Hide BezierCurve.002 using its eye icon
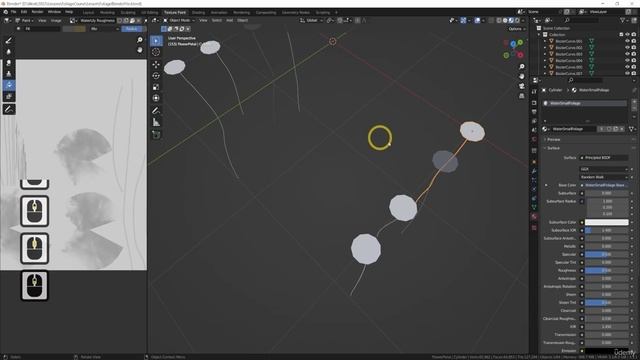This screenshot has width=640, height=360. (627, 48)
